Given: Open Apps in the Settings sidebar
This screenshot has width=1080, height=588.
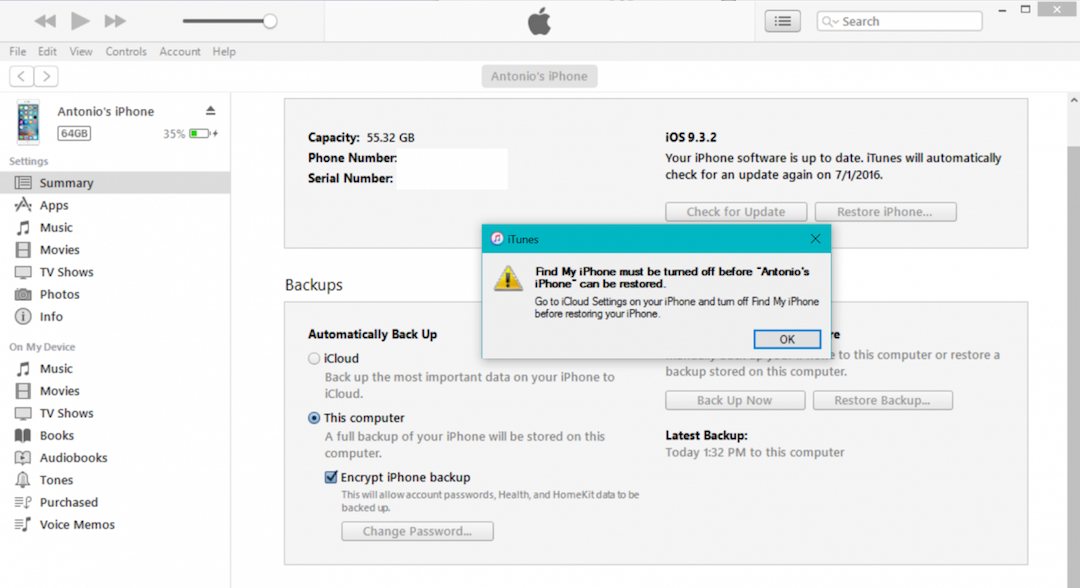Looking at the screenshot, I should pyautogui.click(x=54, y=205).
